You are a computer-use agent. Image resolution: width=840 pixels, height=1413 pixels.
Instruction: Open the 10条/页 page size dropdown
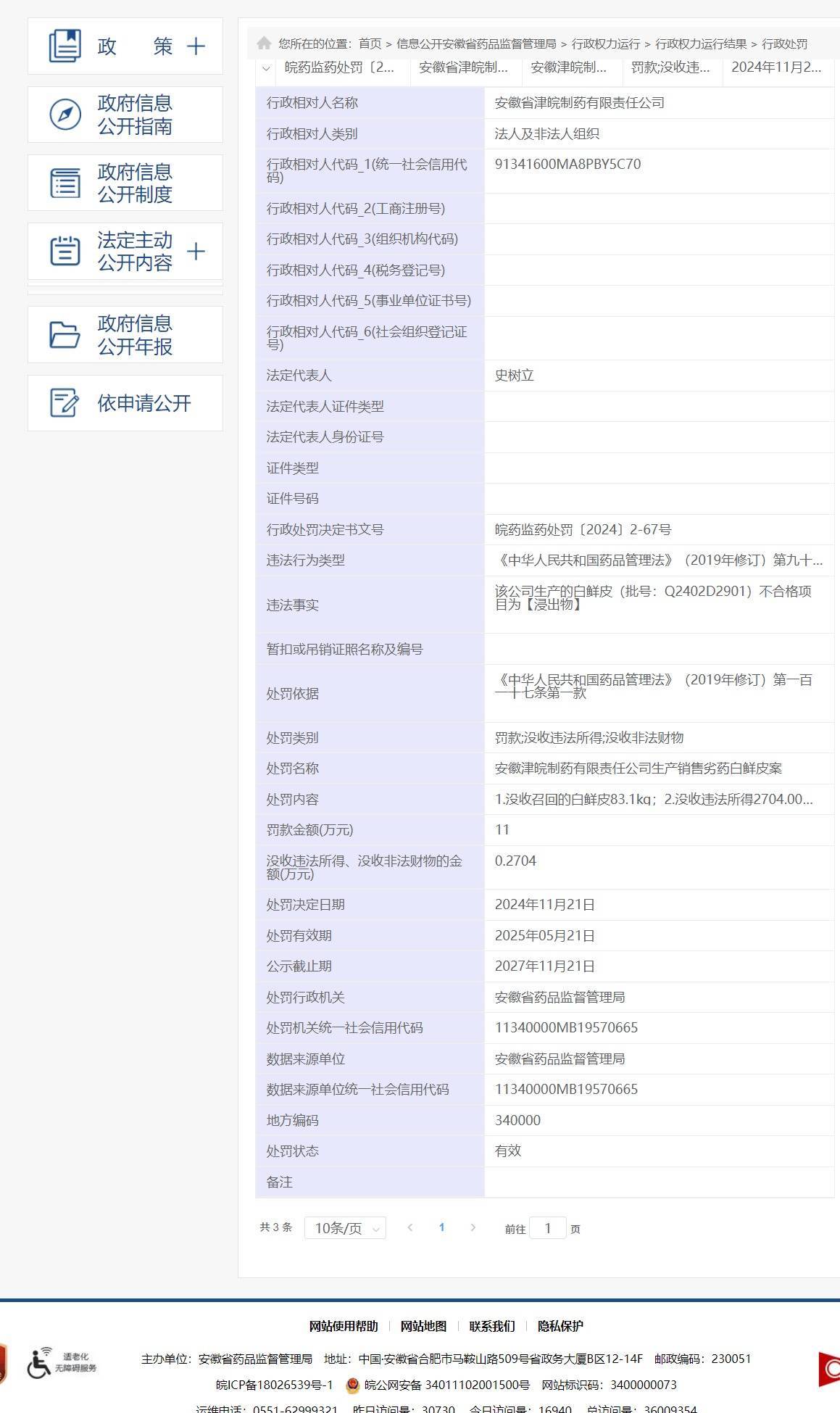345,1228
